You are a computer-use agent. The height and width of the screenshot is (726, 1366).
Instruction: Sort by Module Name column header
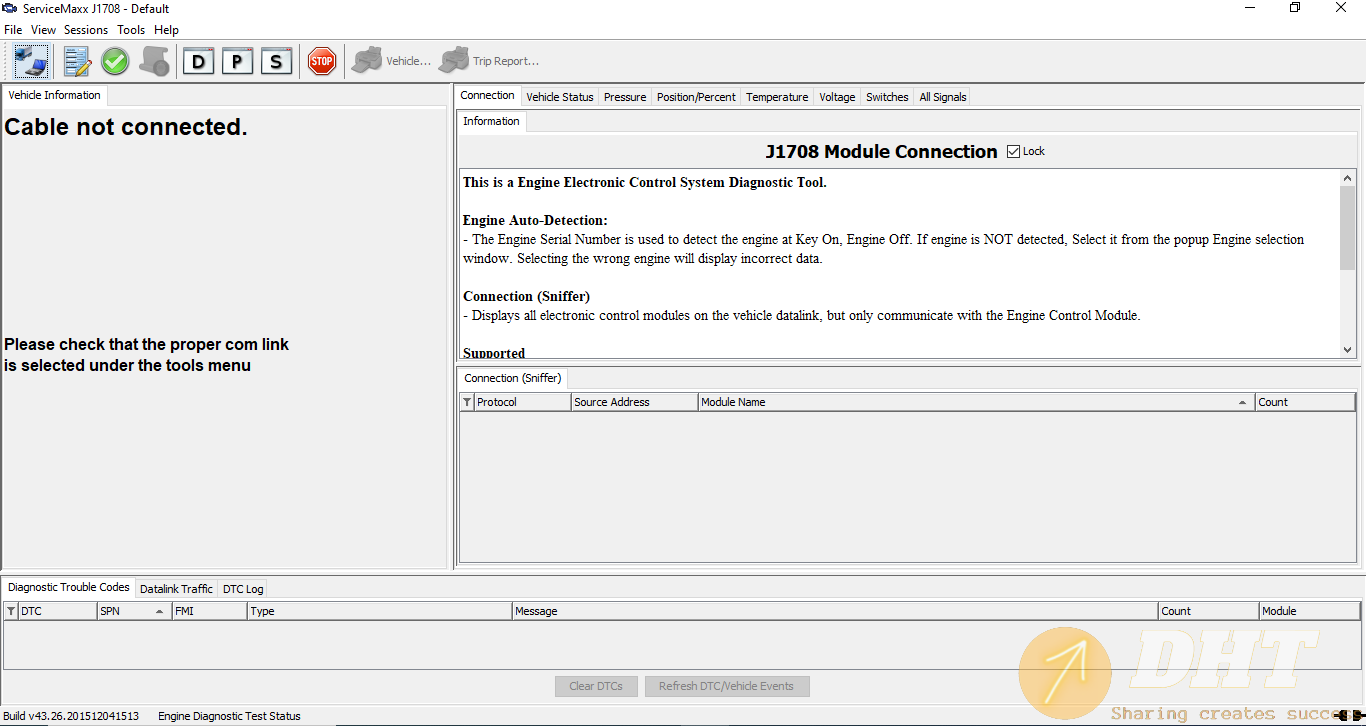point(976,402)
